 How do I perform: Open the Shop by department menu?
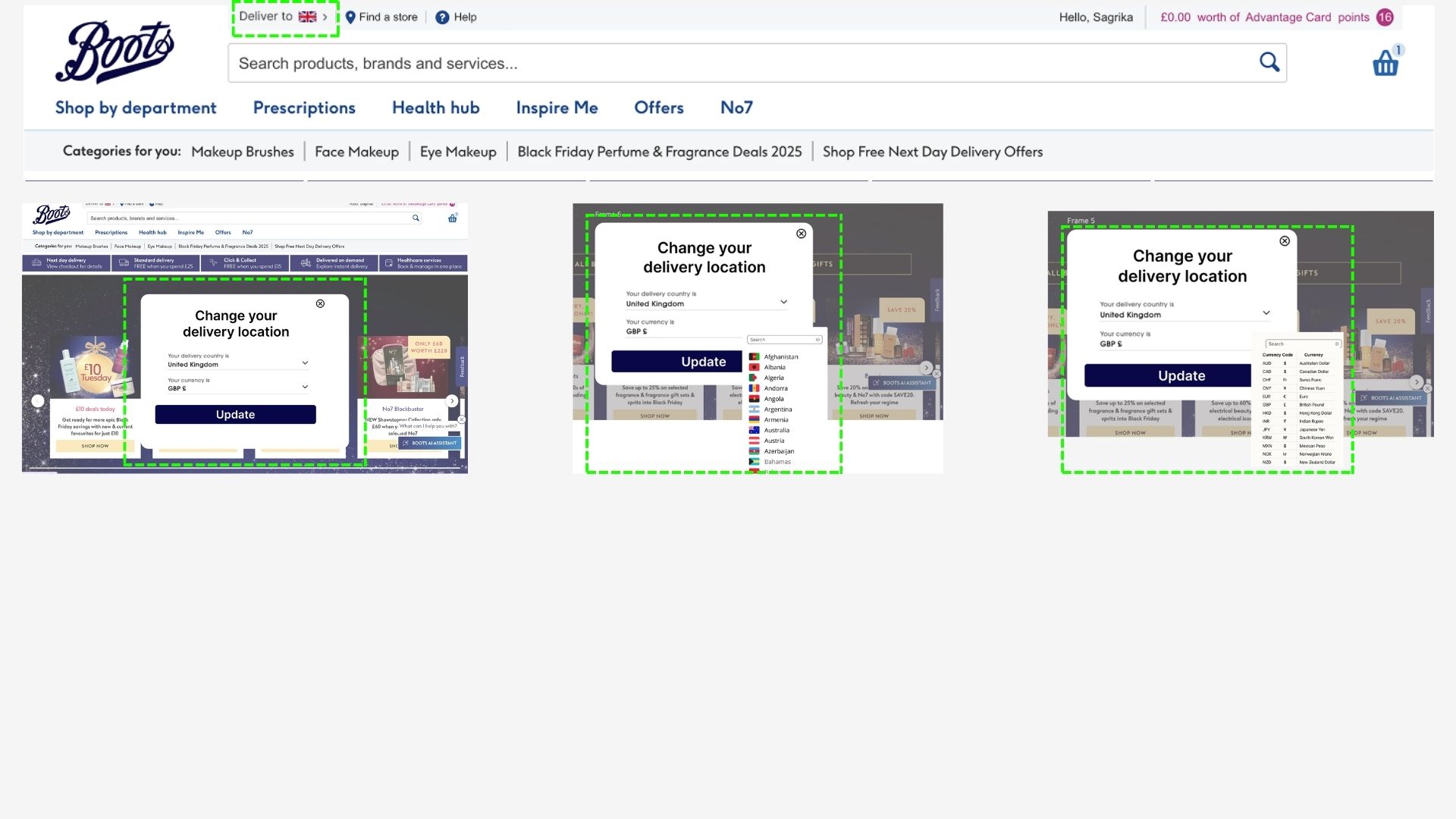tap(136, 108)
